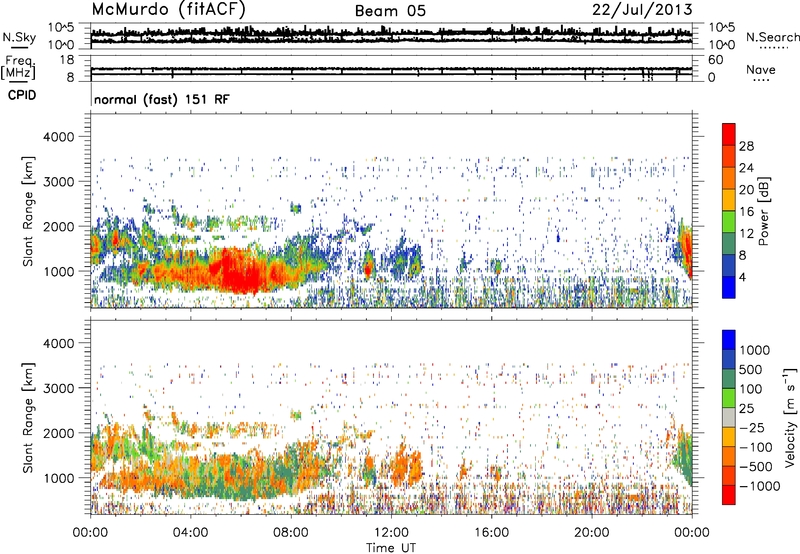800x554 pixels.
Task: Click the 2000 km tick on velocity panel
Action: (x=59, y=433)
